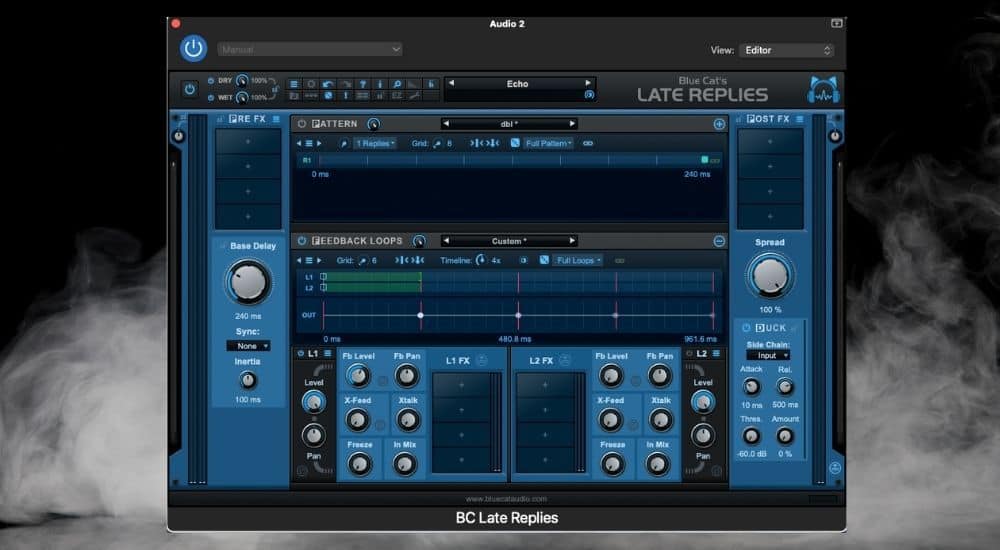Click the Feedback Loops grid wrench icon

point(363,260)
